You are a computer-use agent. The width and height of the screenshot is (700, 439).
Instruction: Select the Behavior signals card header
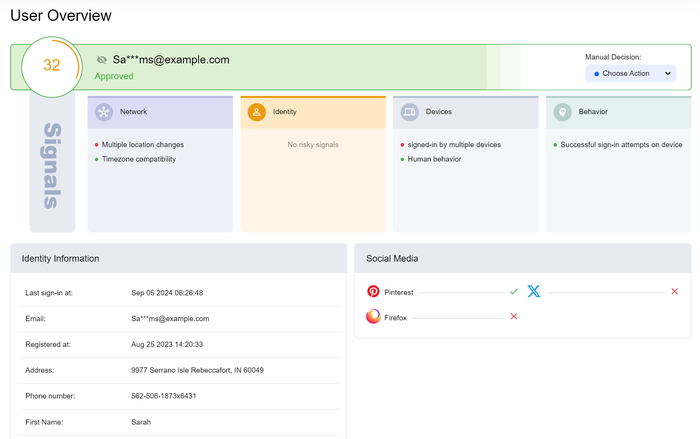[619, 112]
